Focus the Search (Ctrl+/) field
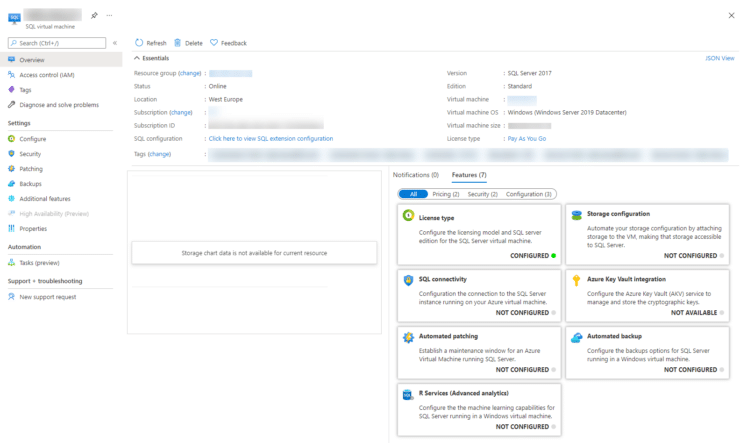This screenshot has height=443, width=740. pyautogui.click(x=57, y=43)
